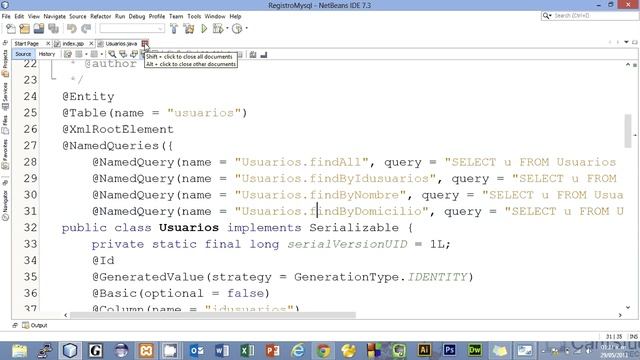The width and height of the screenshot is (640, 360).
Task: Open the View menu
Action: pyautogui.click(x=34, y=16)
